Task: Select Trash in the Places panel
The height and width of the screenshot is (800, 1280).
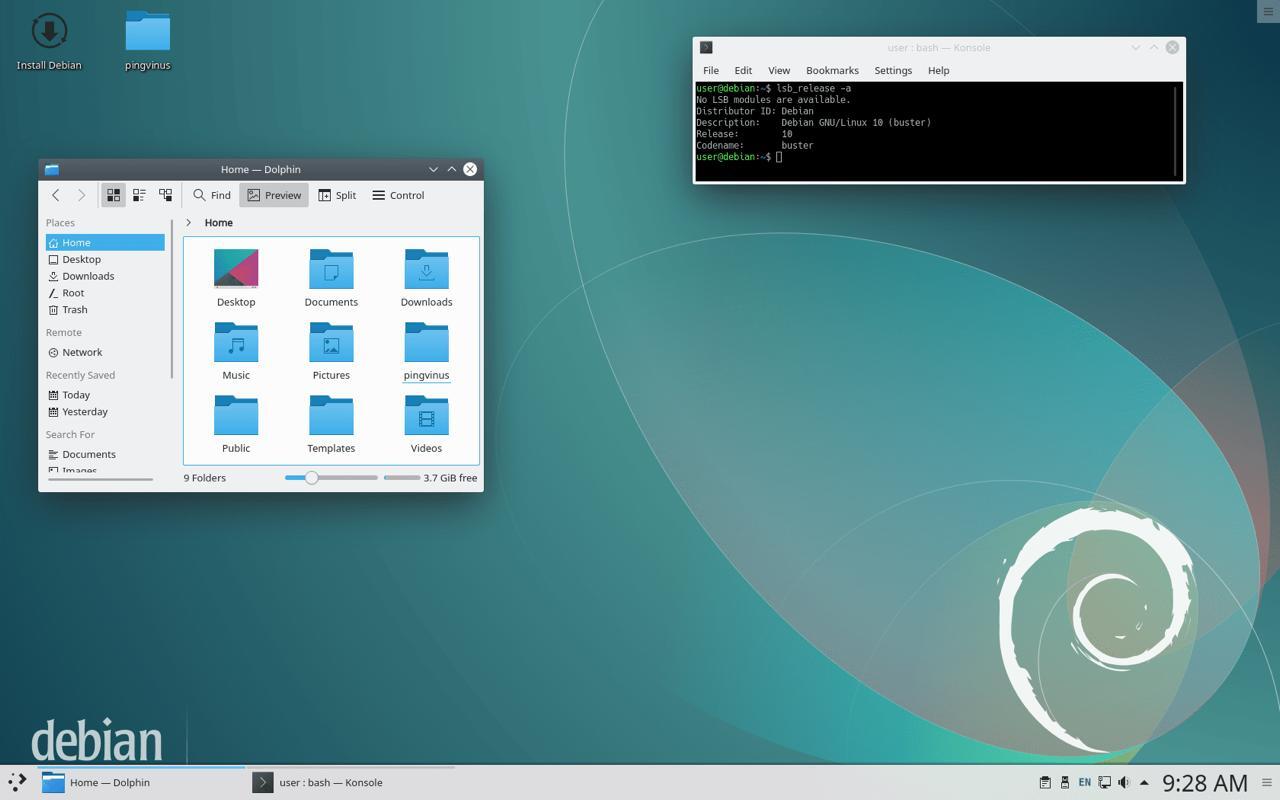Action: coord(75,310)
